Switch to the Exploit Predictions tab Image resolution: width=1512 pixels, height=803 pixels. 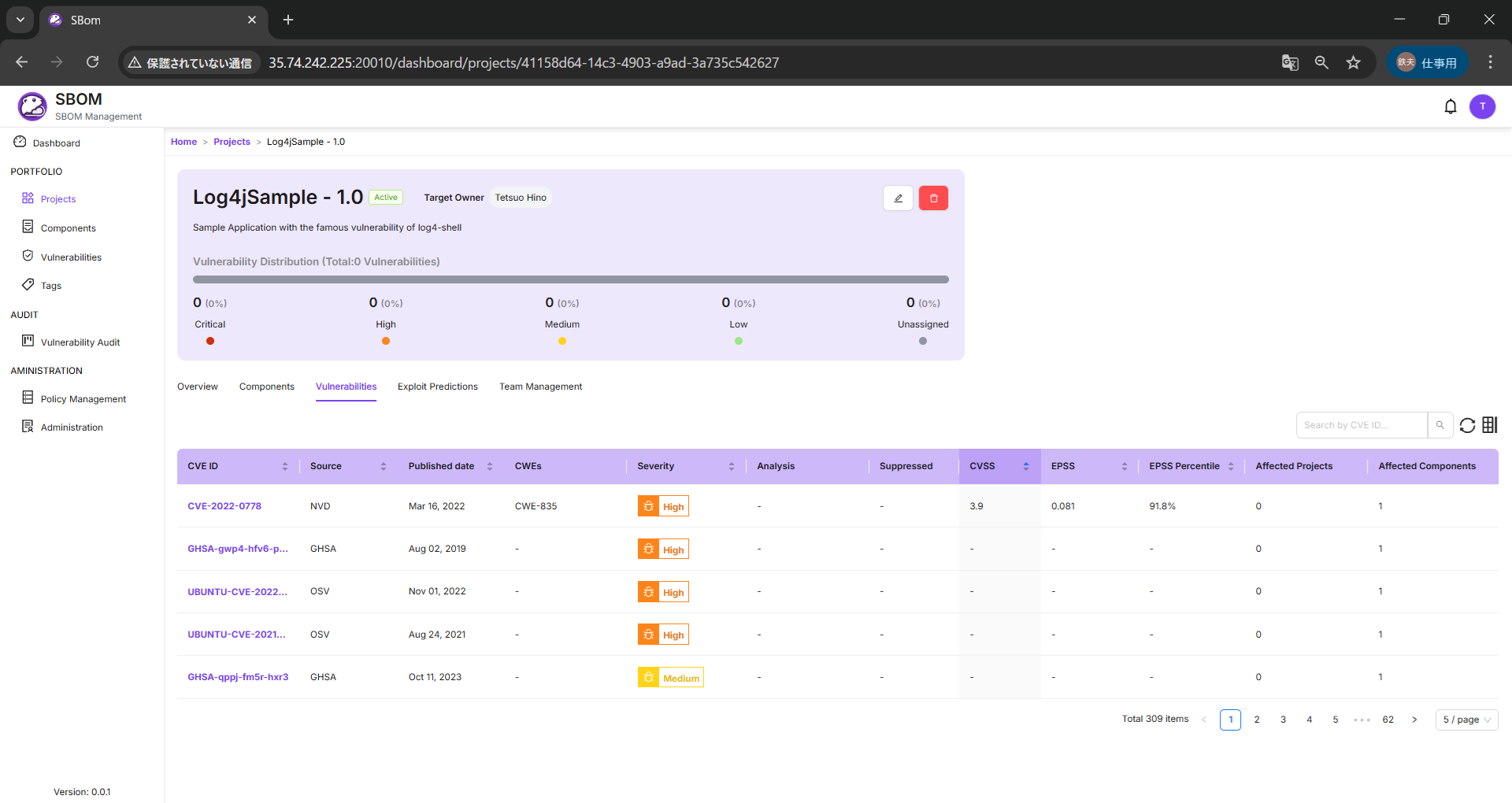pyautogui.click(x=437, y=387)
